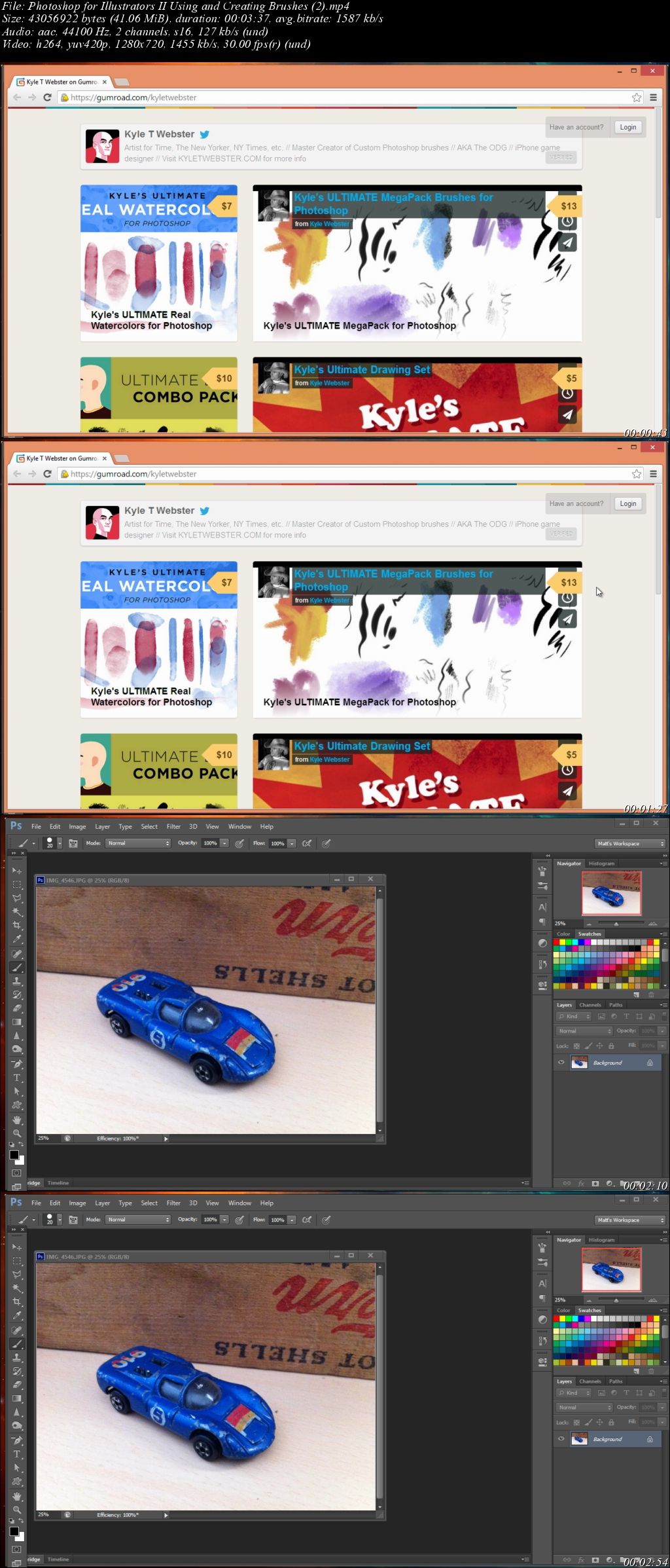
Task: In the 00:02:10 frame, open the Filter menu
Action: tap(173, 826)
